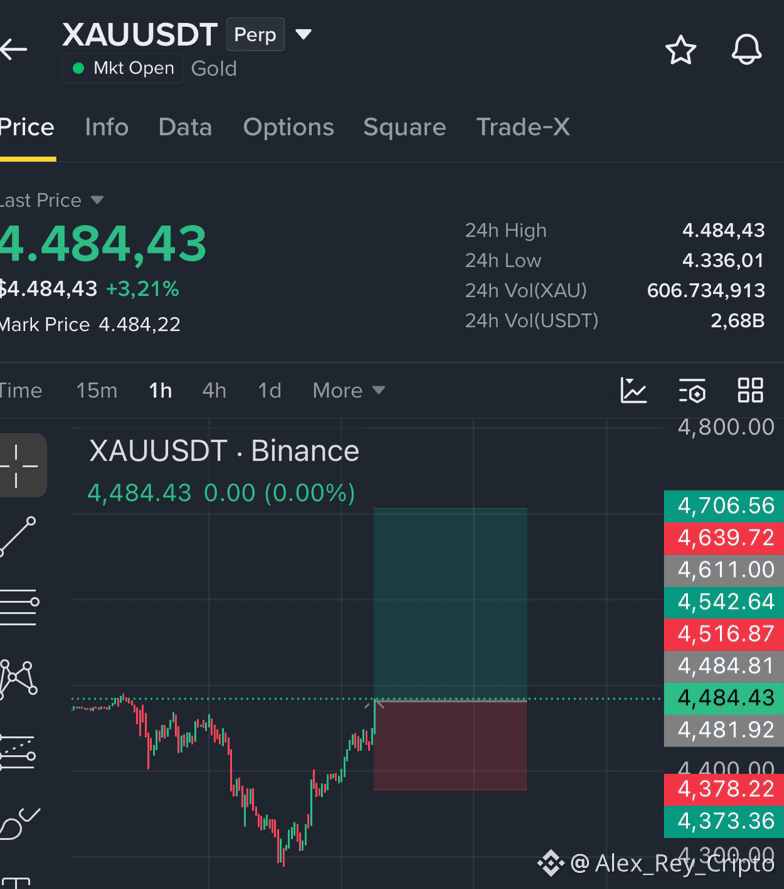
Task: Open the chart indicators icon
Action: click(x=633, y=390)
